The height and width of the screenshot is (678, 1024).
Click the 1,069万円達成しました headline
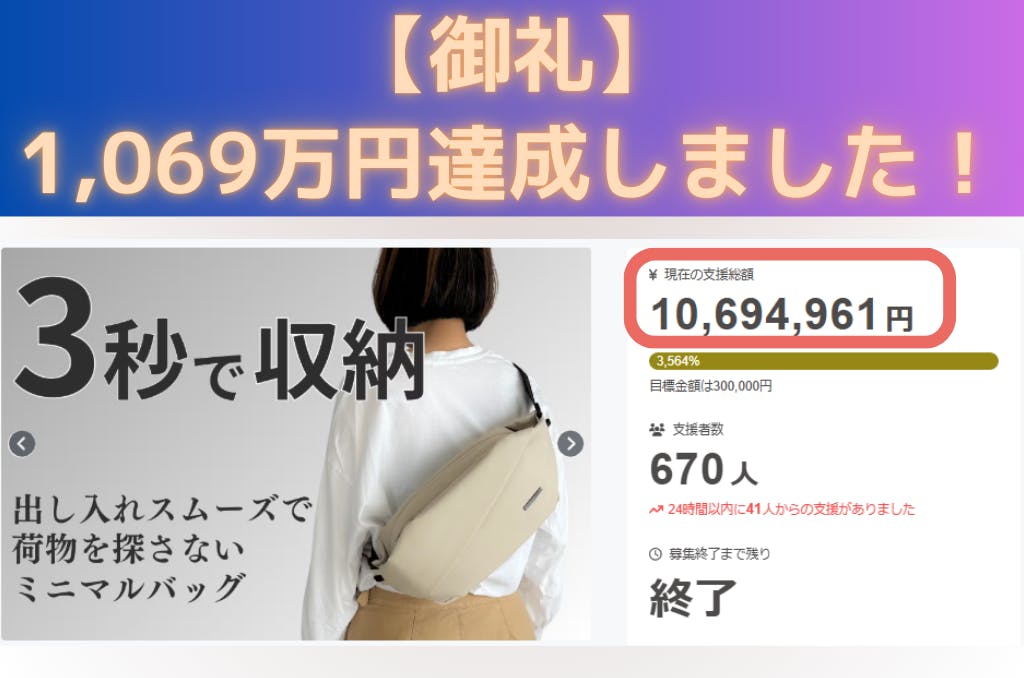coord(503,165)
